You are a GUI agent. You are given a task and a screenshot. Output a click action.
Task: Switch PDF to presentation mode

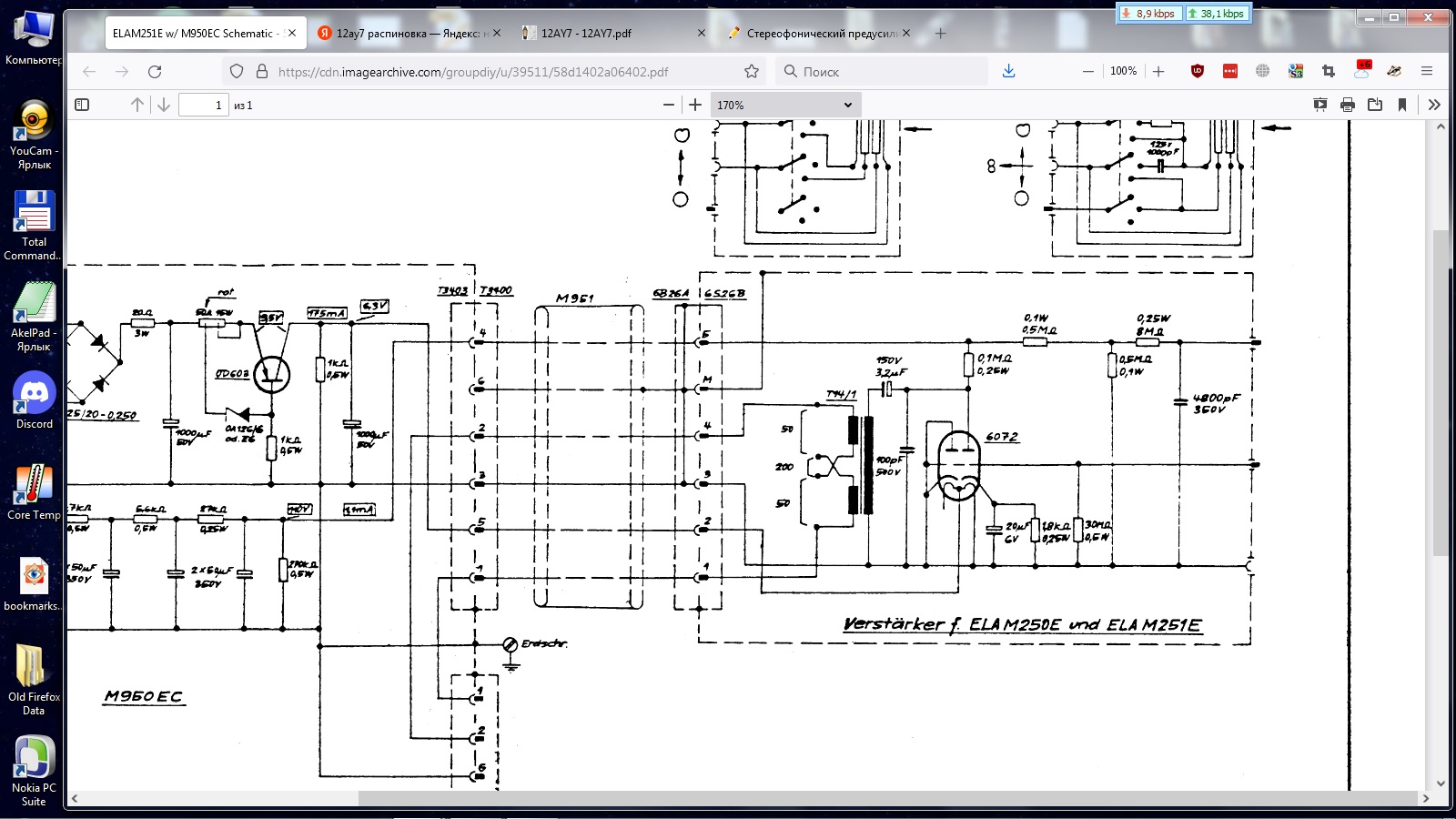[1320, 105]
